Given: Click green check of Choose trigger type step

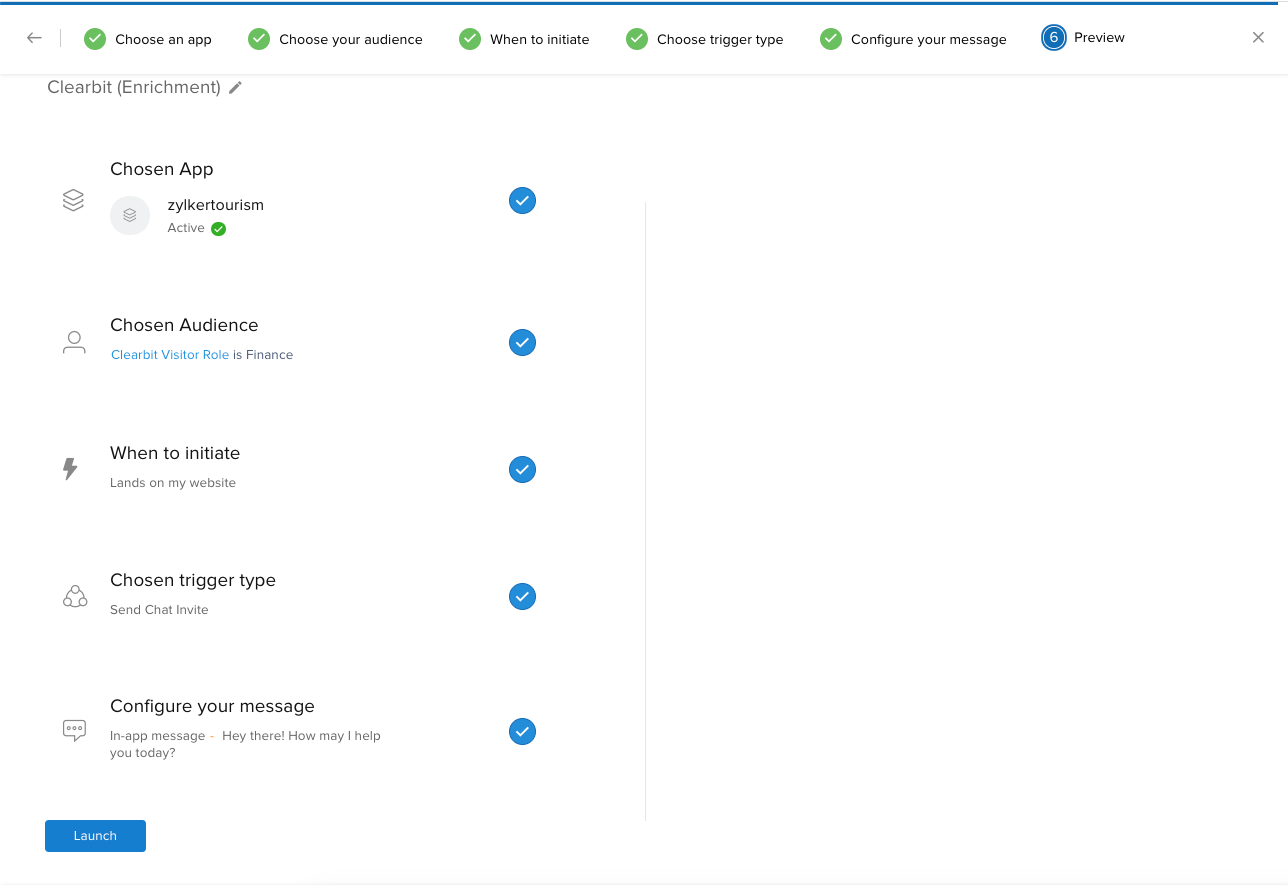Looking at the screenshot, I should point(637,39).
